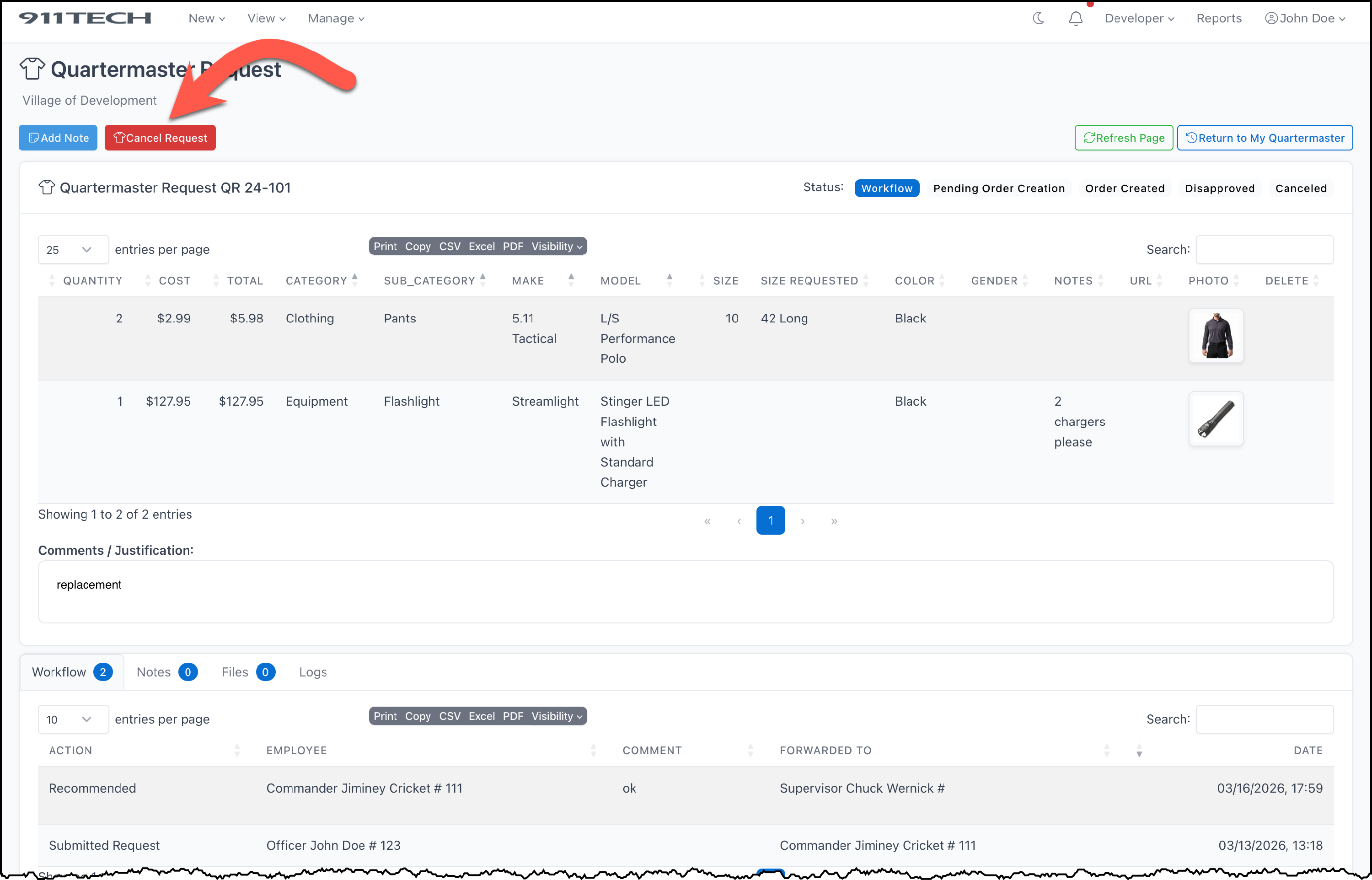Image resolution: width=1372 pixels, height=880 pixels.
Task: Click the Refresh Page button
Action: [x=1124, y=138]
